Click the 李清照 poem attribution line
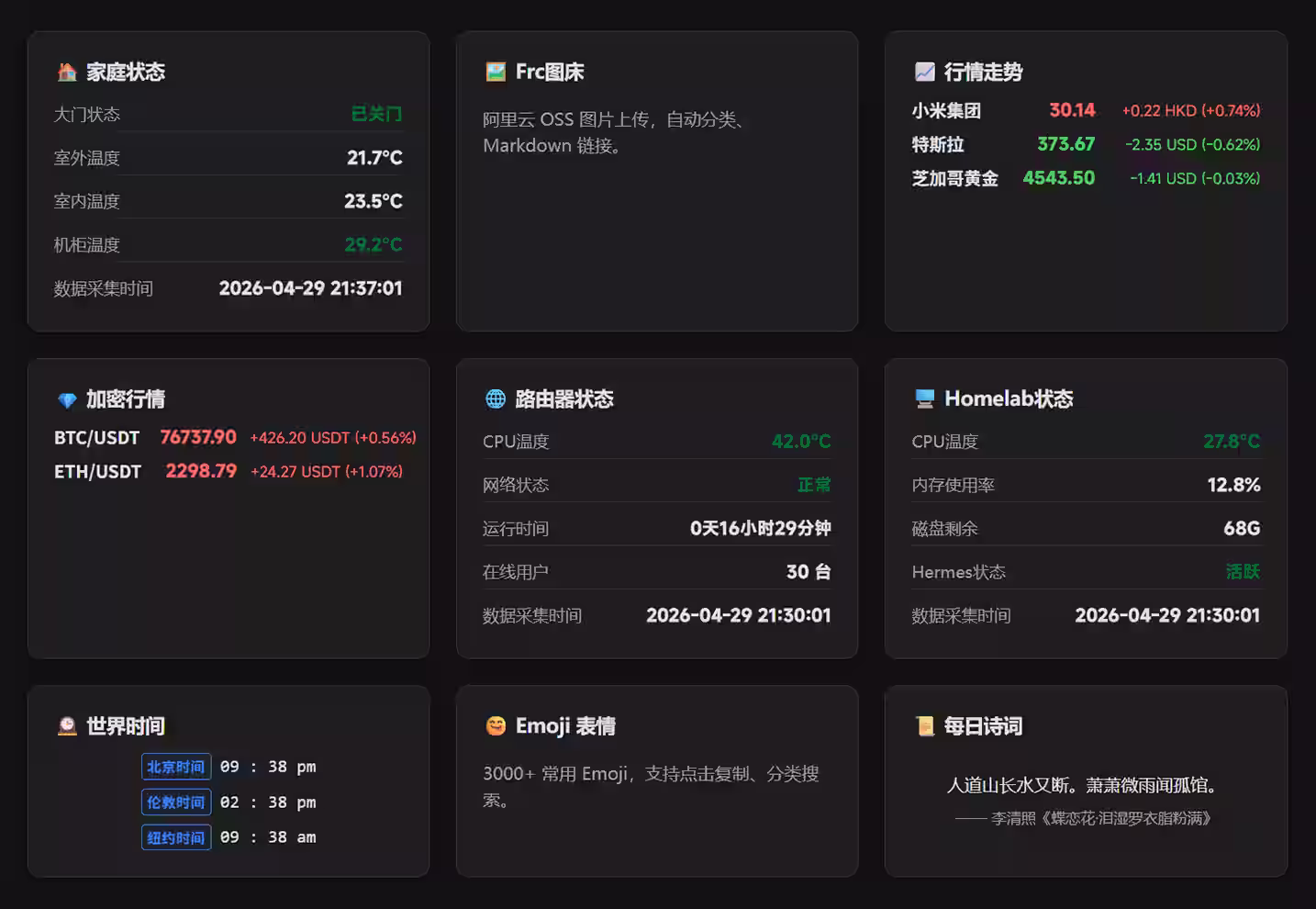Viewport: 1316px width, 909px height. click(1084, 818)
